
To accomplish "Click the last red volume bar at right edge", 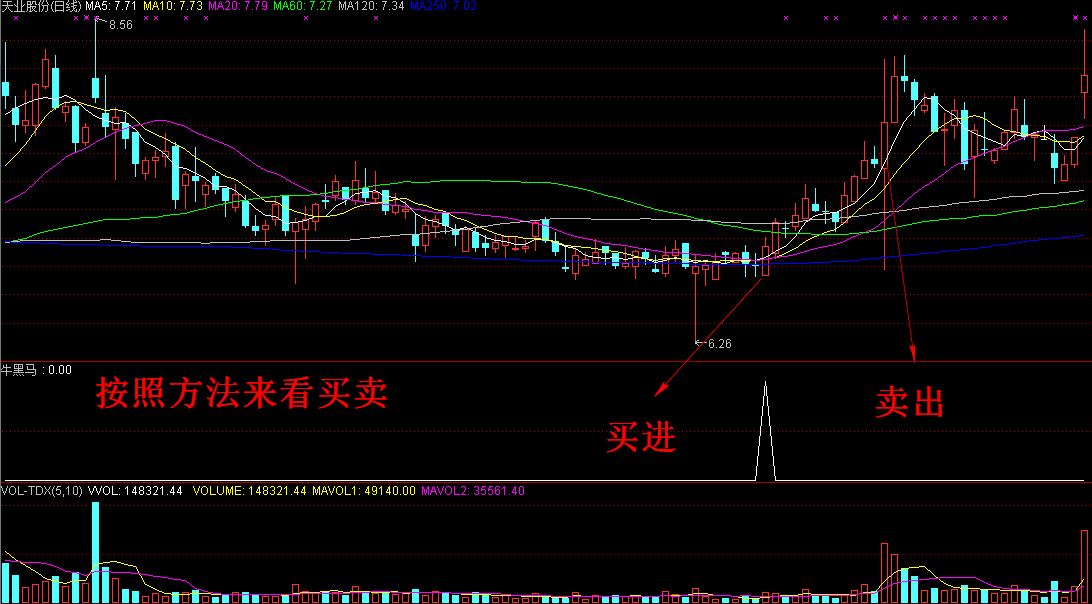I will coord(1084,567).
